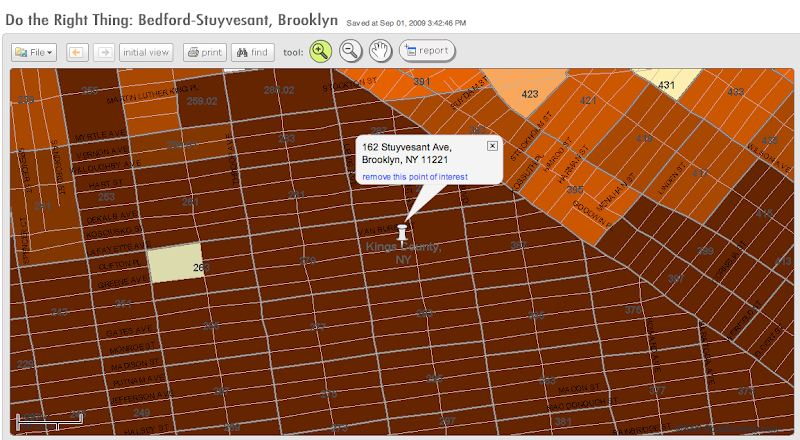
Task: Select the zoom out magnifier tool
Action: [351, 51]
